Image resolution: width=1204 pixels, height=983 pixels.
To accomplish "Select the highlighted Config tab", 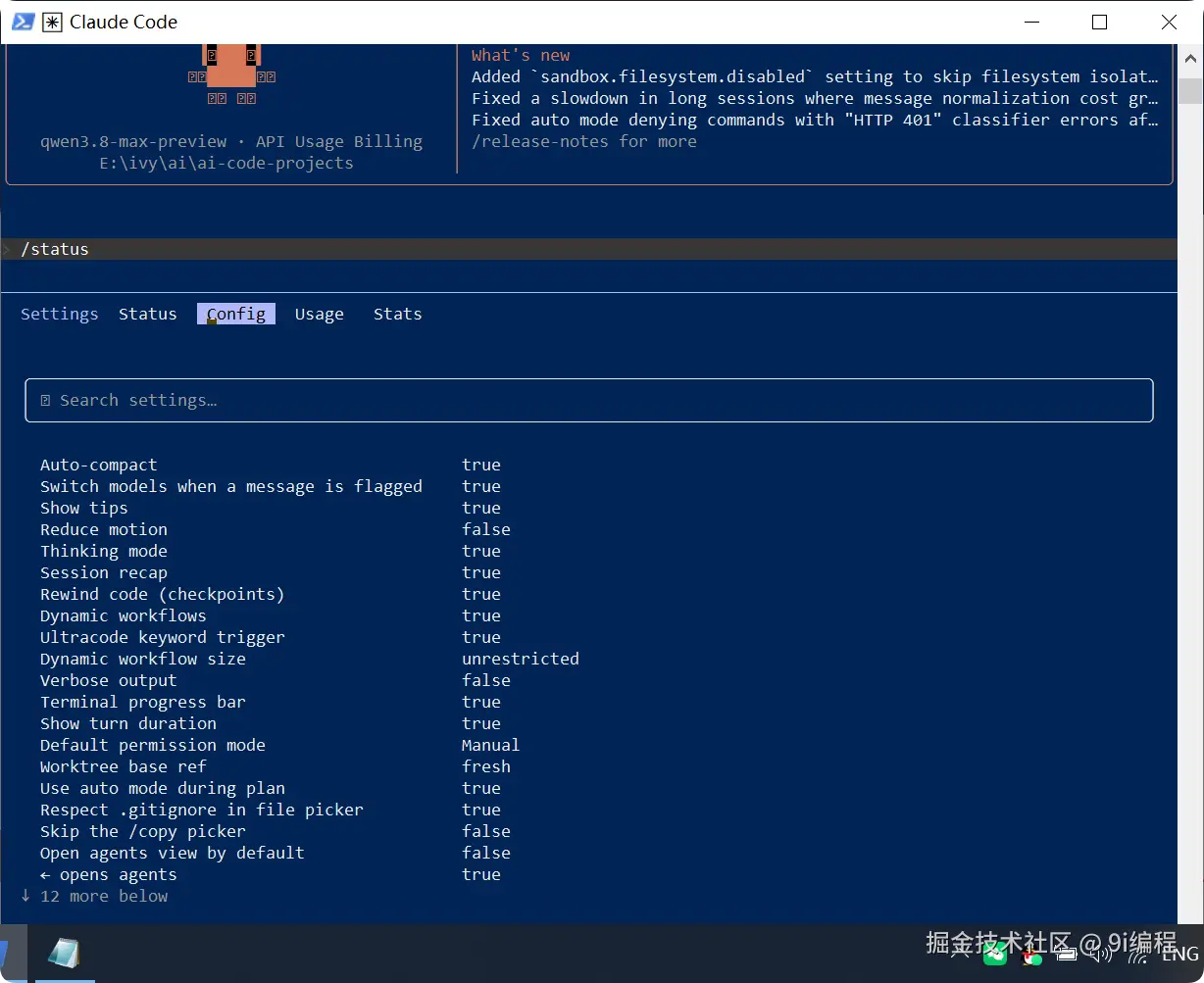I will point(236,314).
